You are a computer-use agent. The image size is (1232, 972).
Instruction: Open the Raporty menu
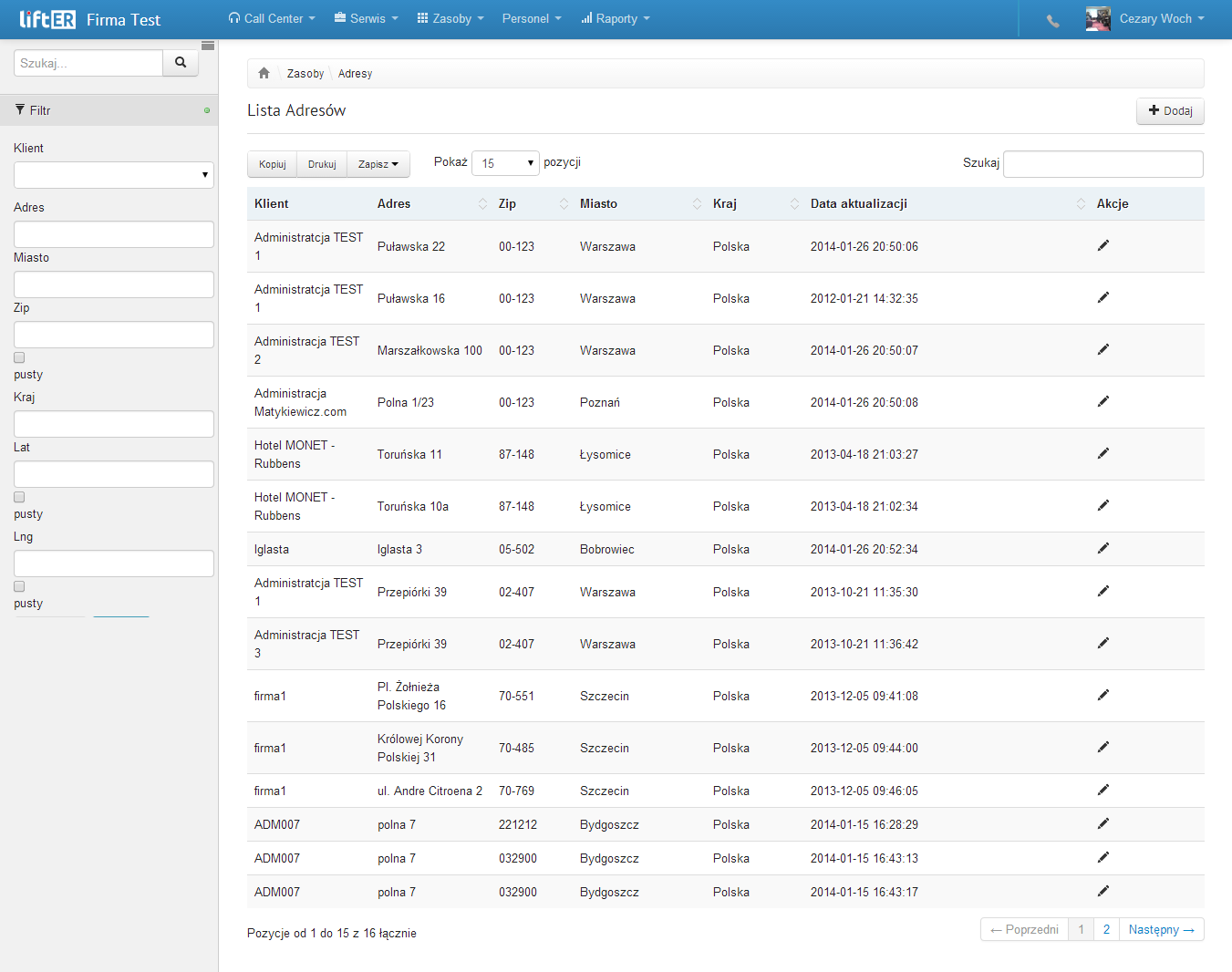pyautogui.click(x=616, y=18)
